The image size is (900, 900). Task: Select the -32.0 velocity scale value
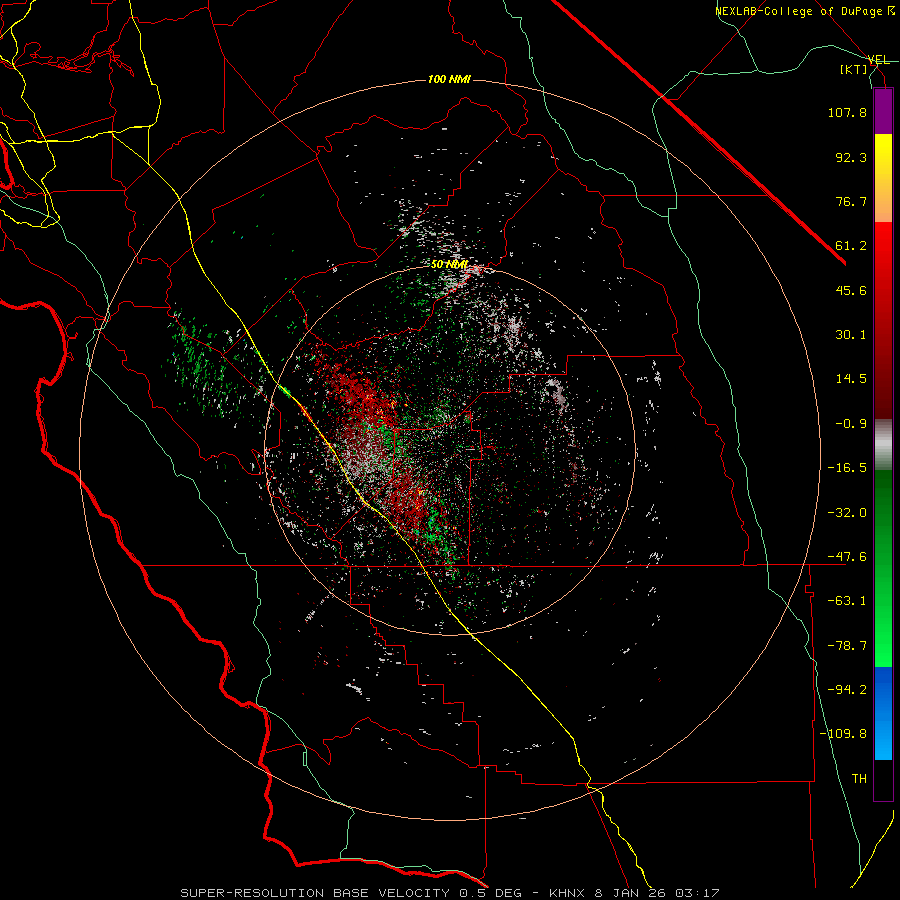point(847,513)
